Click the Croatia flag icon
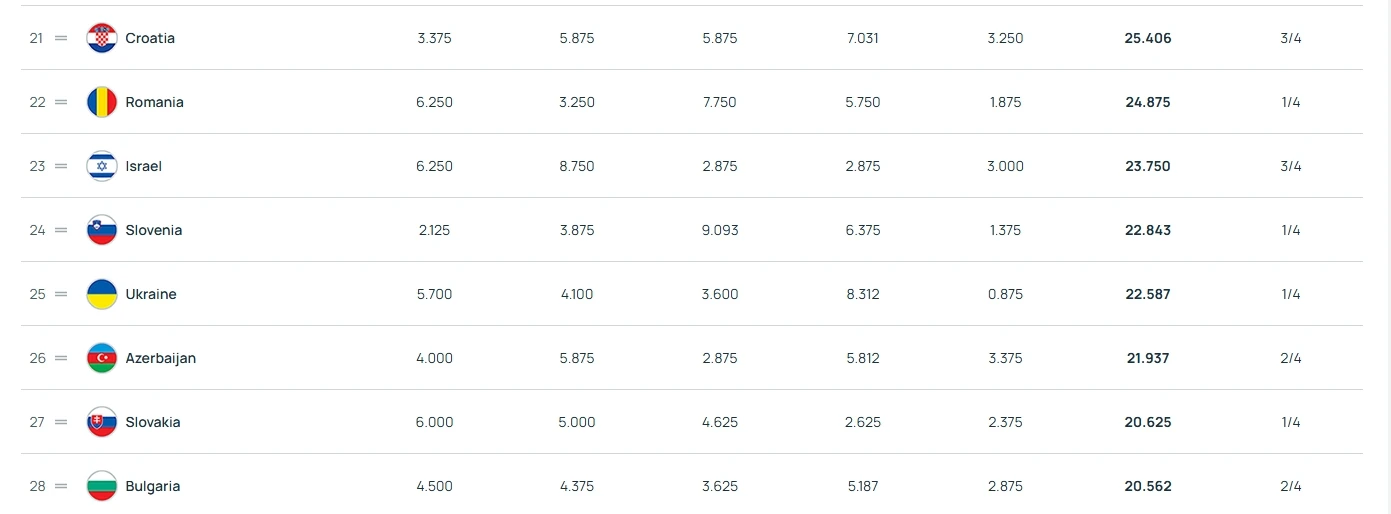This screenshot has width=1391, height=514. (x=102, y=38)
